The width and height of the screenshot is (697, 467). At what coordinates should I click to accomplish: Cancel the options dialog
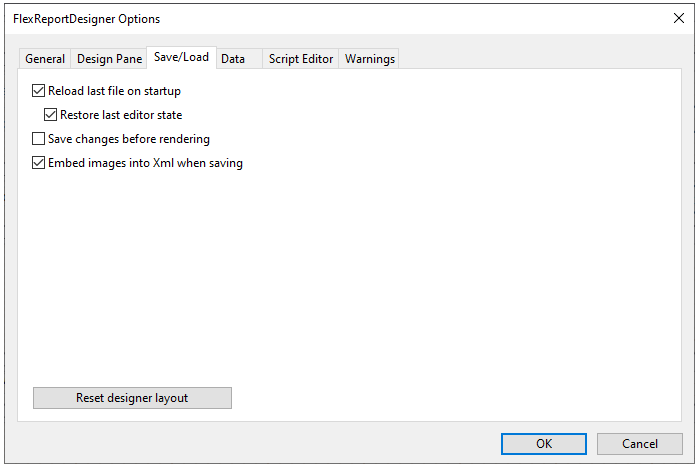(x=639, y=444)
